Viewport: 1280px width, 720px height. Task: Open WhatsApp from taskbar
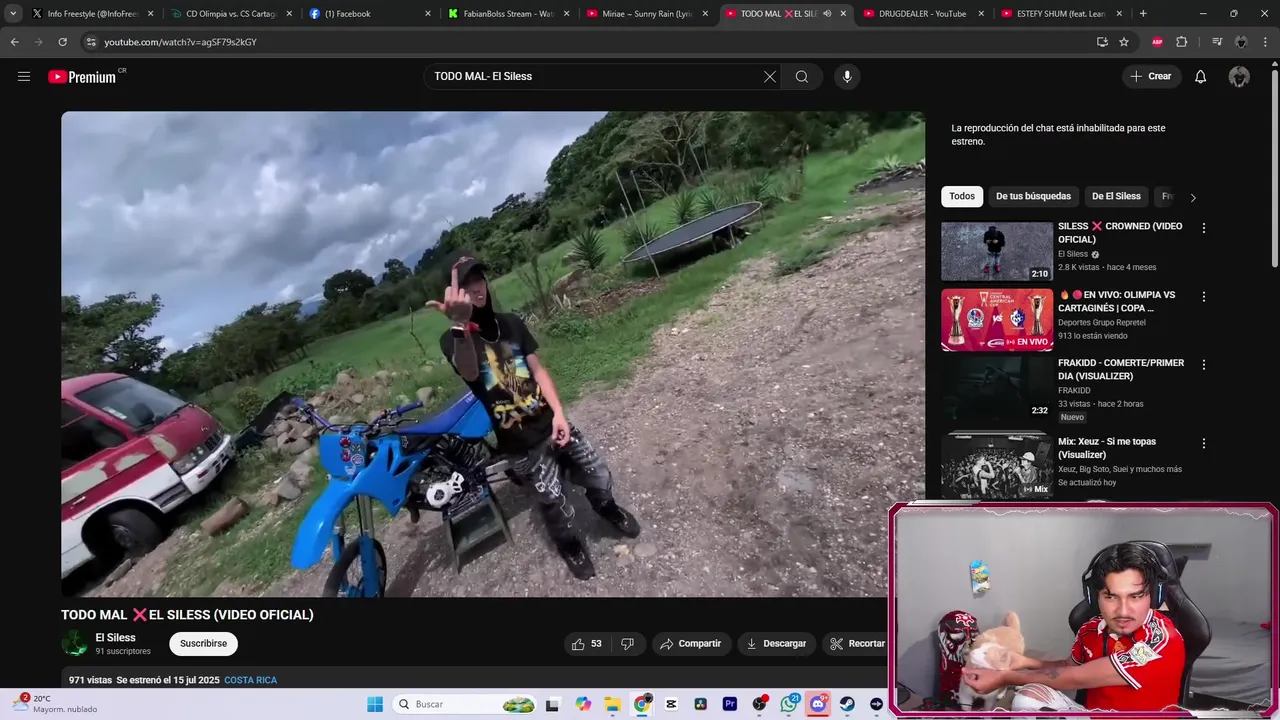[789, 704]
